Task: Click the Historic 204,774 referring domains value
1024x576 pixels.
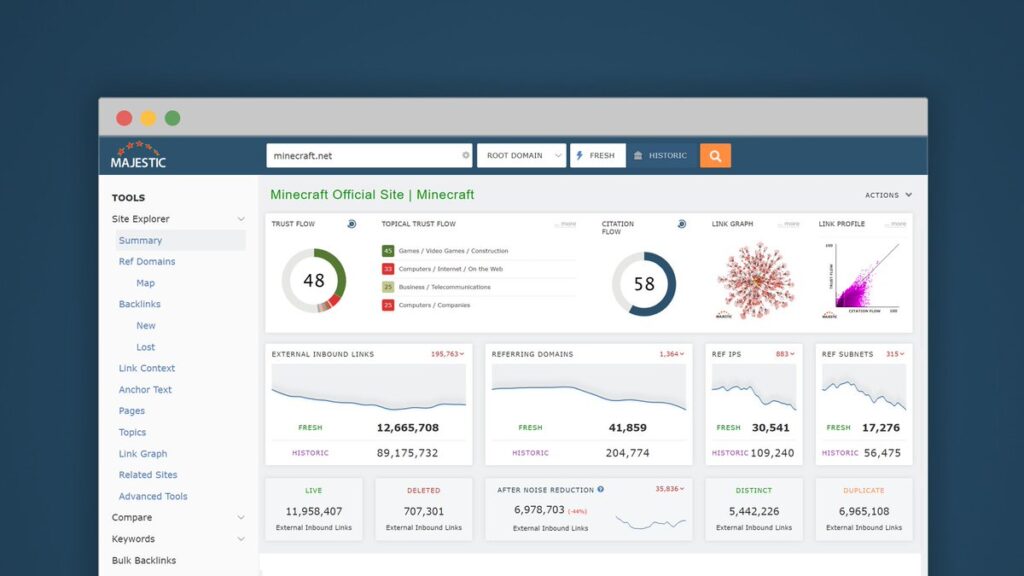Action: 628,453
